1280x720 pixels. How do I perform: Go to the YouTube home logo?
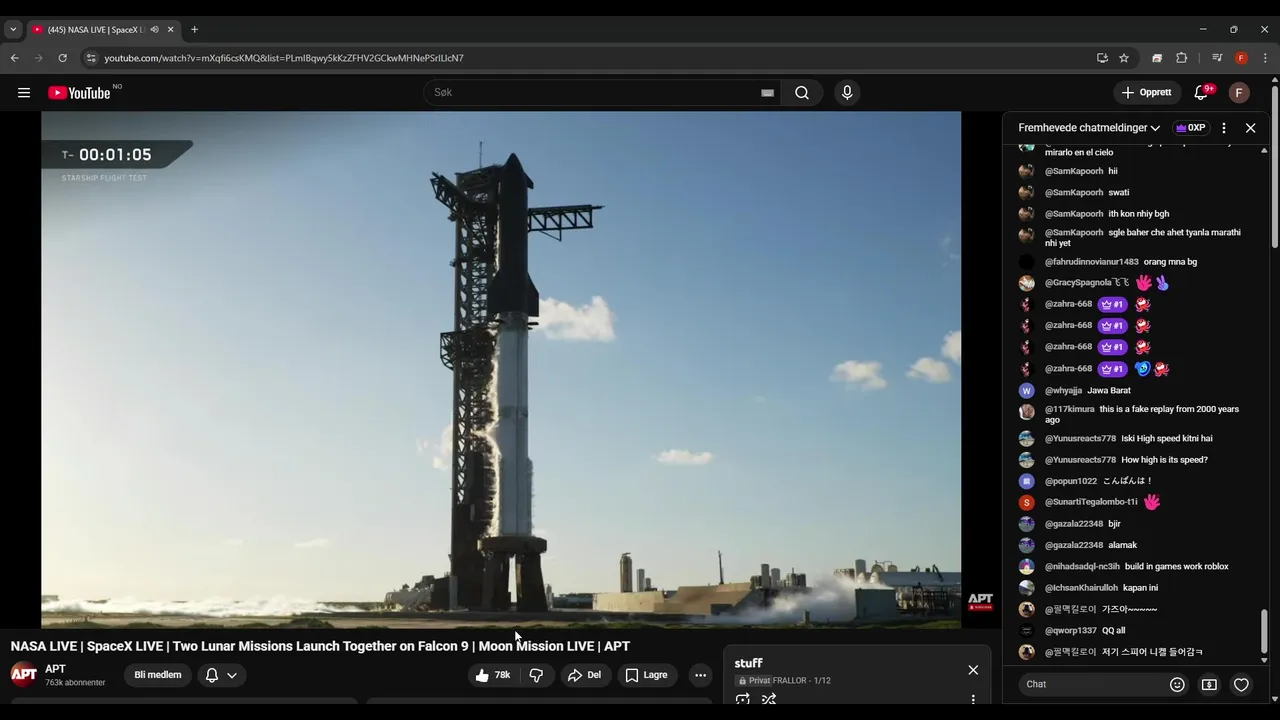(80, 93)
